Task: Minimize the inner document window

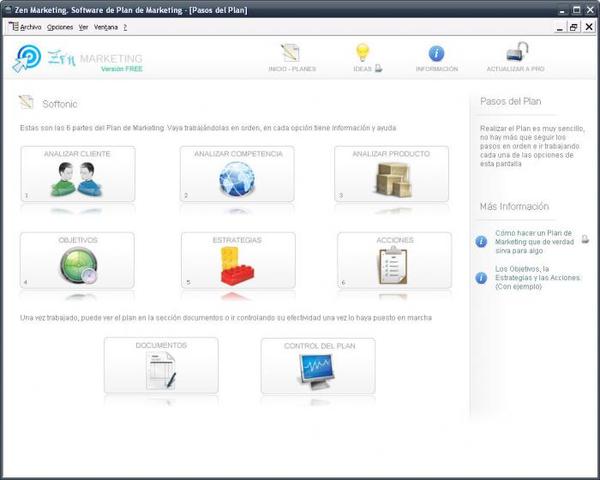Action: [x=560, y=27]
